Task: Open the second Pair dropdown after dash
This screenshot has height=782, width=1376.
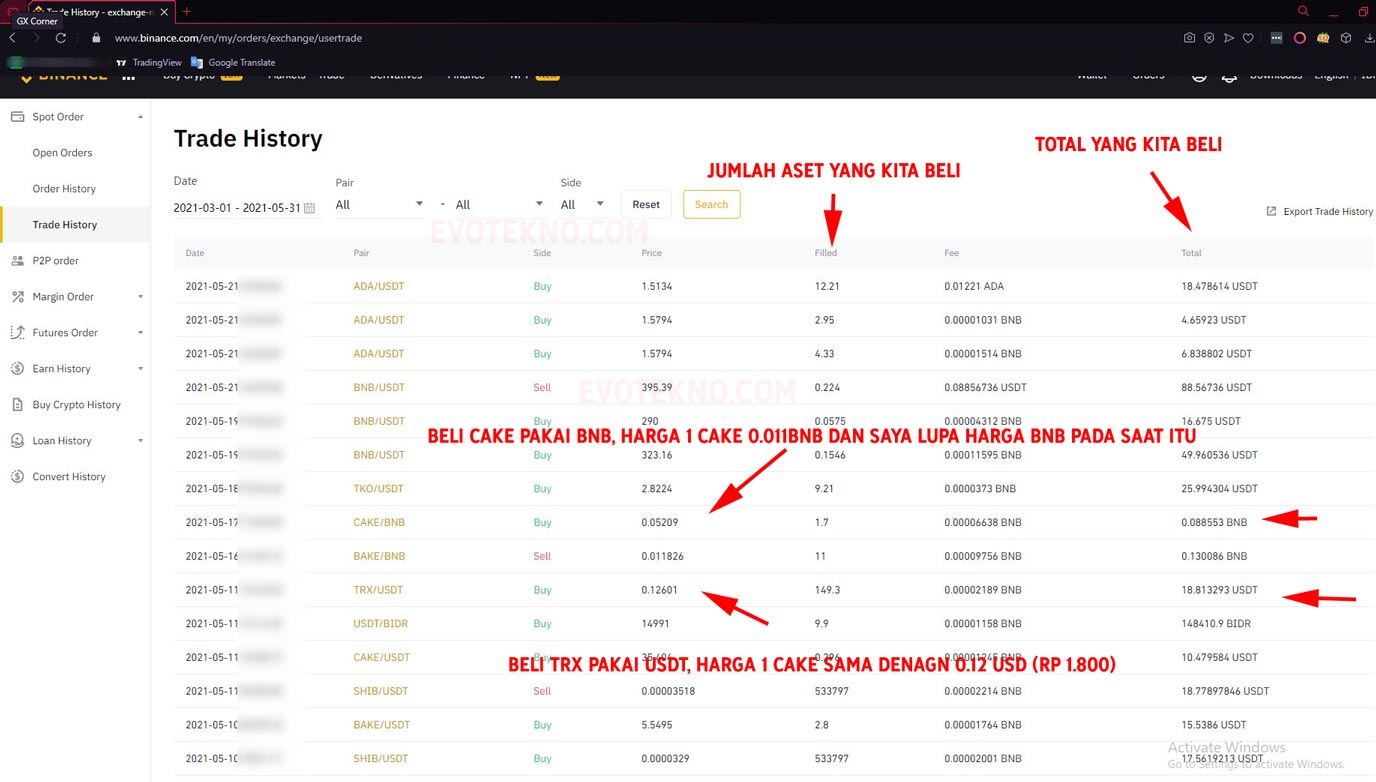Action: pyautogui.click(x=499, y=204)
